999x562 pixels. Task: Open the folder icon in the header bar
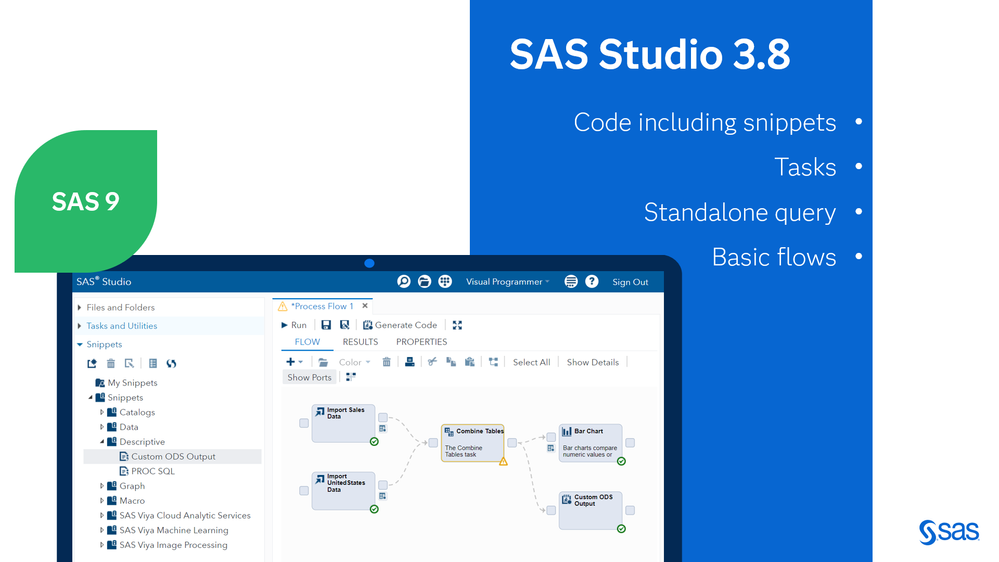(x=424, y=282)
